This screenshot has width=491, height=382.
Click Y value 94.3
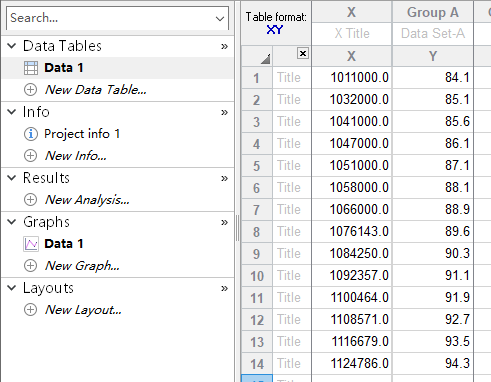(433, 364)
